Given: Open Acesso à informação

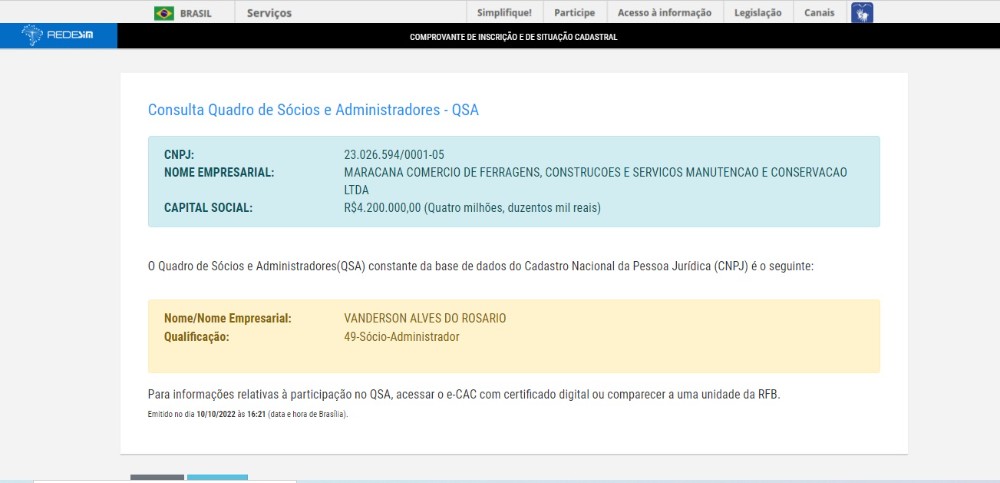Looking at the screenshot, I should pyautogui.click(x=664, y=13).
